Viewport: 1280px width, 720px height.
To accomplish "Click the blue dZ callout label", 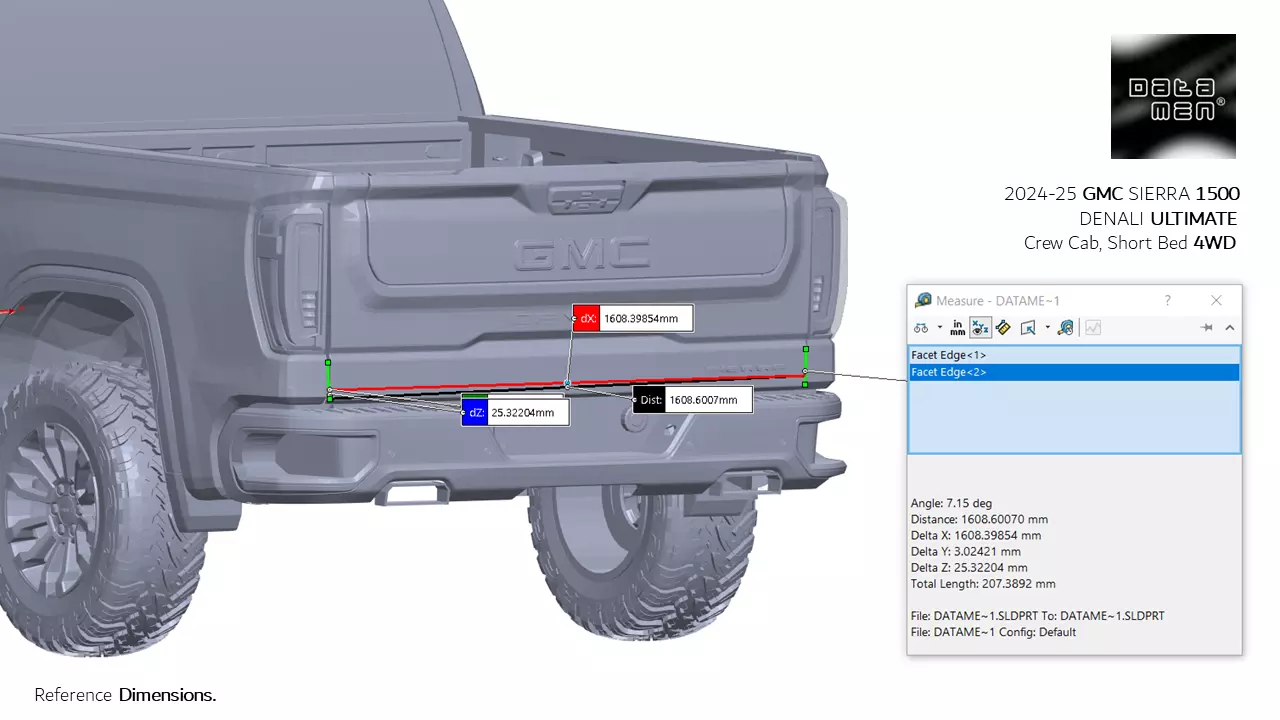I will click(475, 413).
